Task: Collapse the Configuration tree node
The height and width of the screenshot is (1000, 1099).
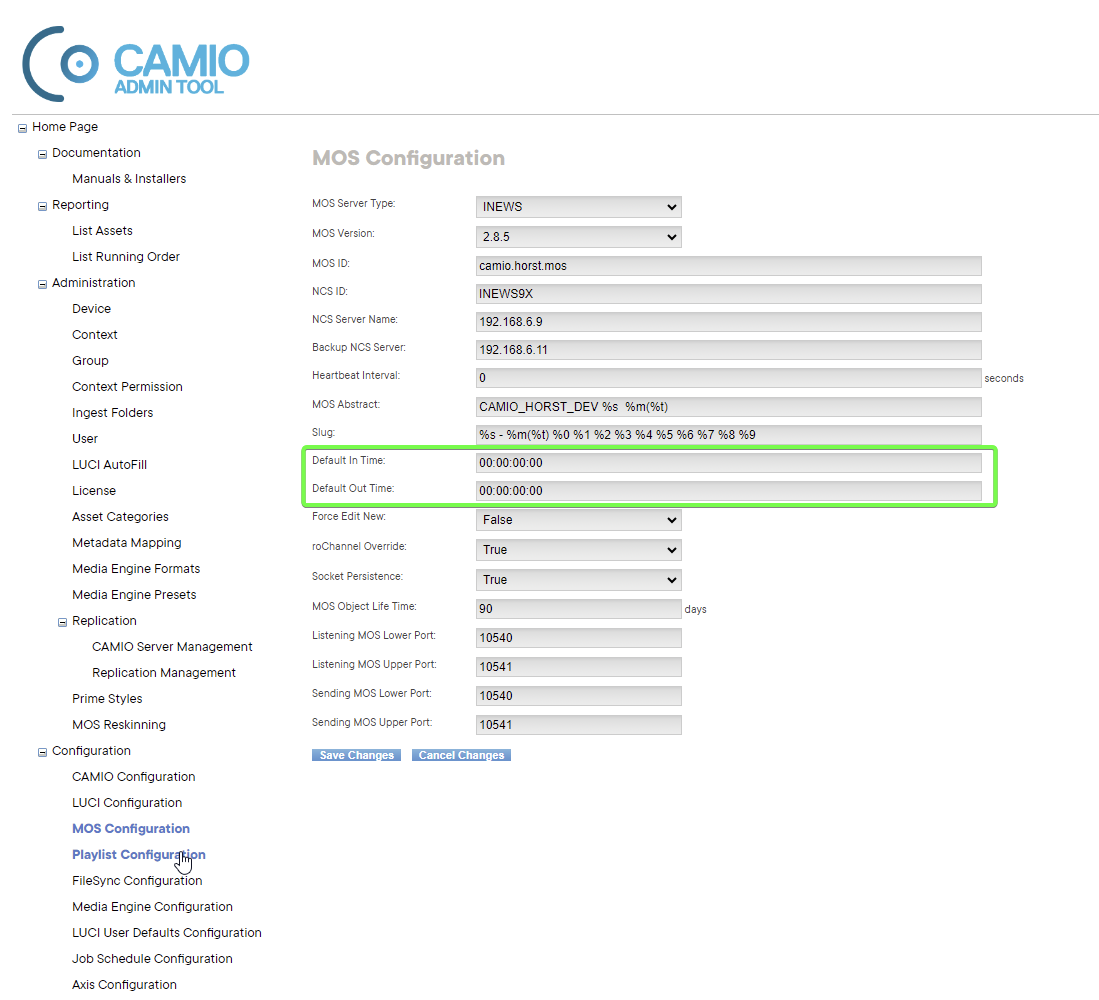Action: pyautogui.click(x=43, y=752)
